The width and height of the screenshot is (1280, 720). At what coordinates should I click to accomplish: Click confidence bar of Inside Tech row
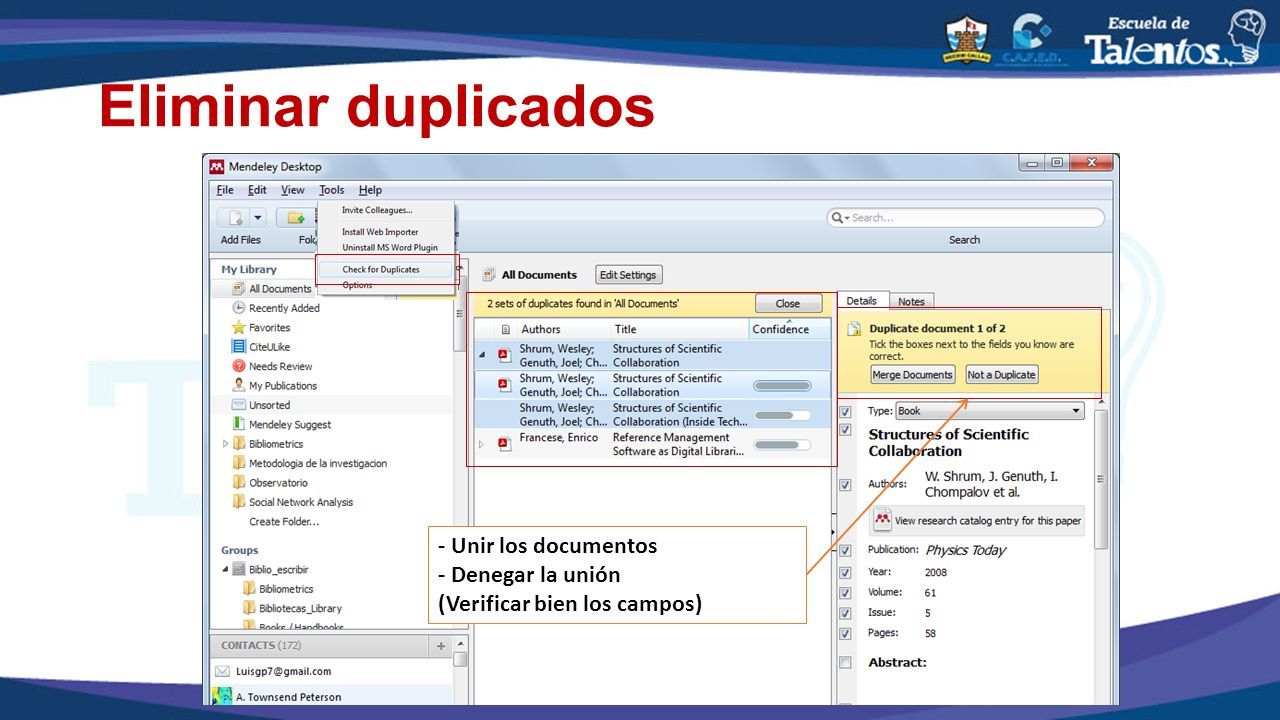(x=782, y=415)
